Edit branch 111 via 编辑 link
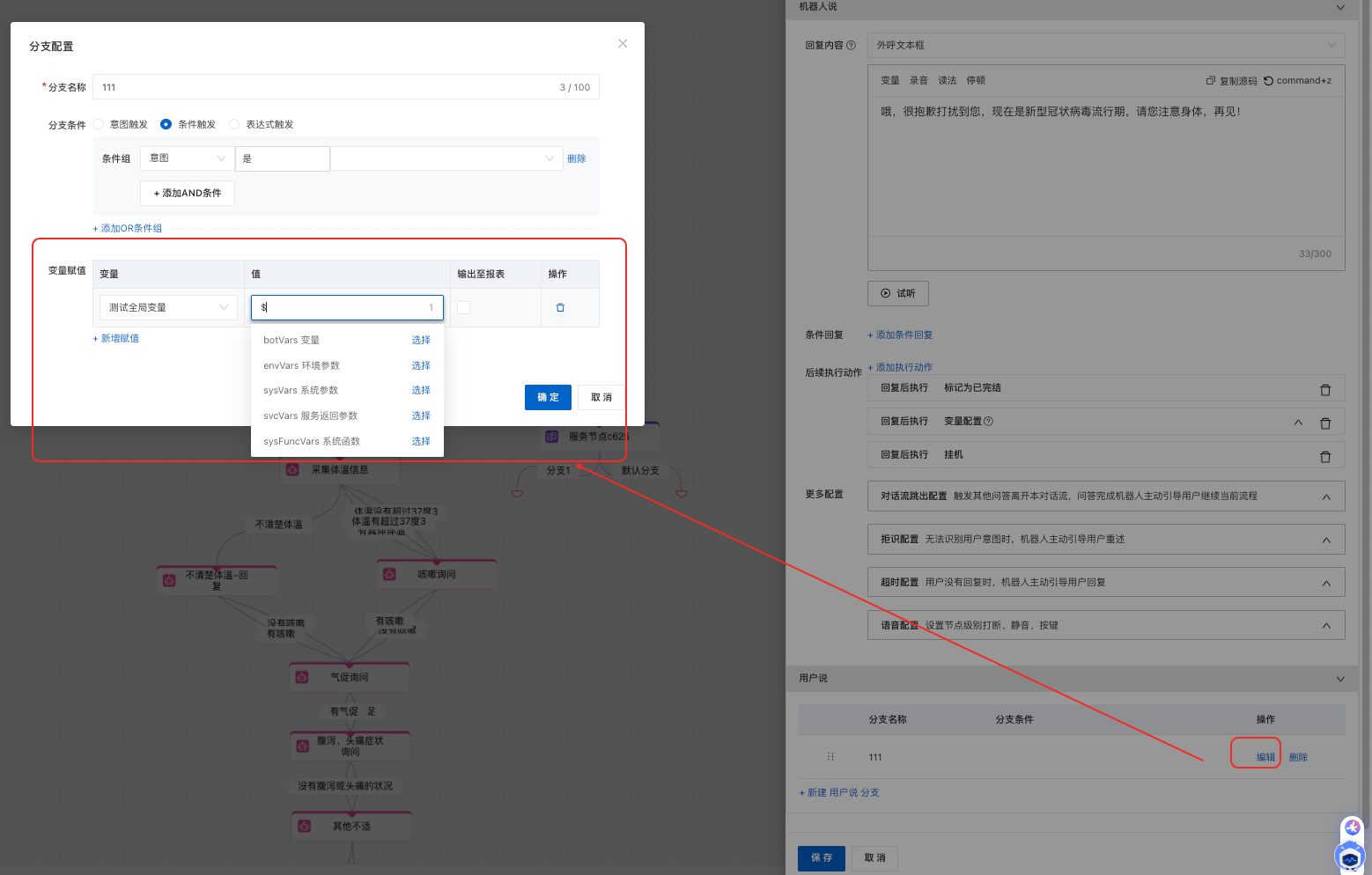Viewport: 1372px width, 875px height. [1265, 758]
